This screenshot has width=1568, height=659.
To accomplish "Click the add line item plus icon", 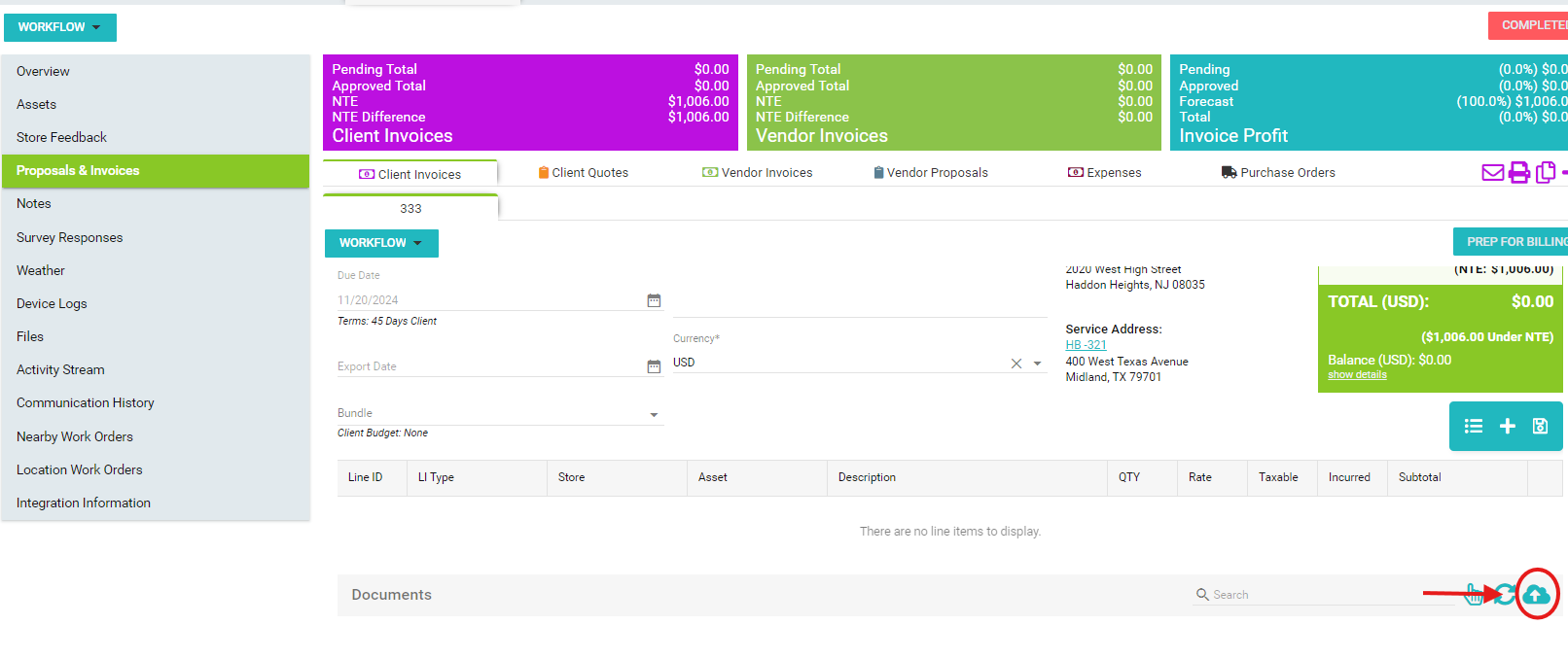I will [x=1507, y=426].
